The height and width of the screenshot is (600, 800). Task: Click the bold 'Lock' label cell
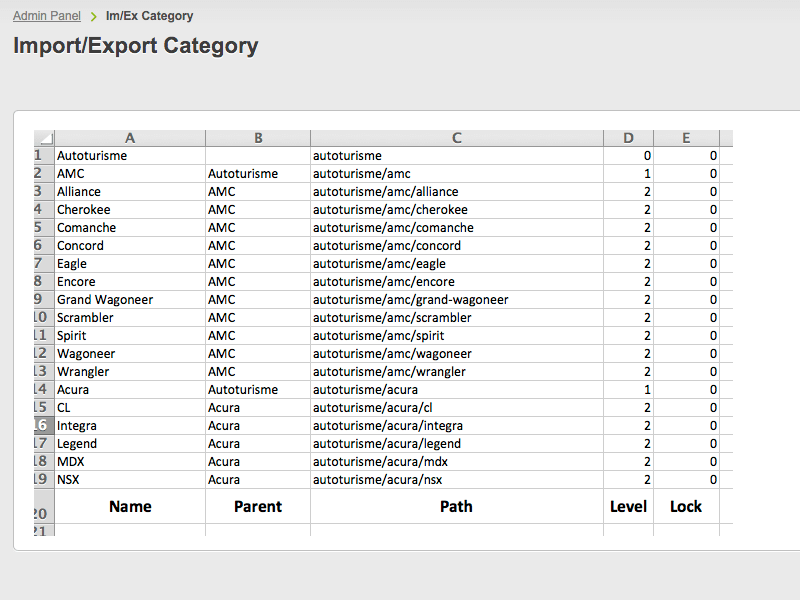pyautogui.click(x=686, y=506)
